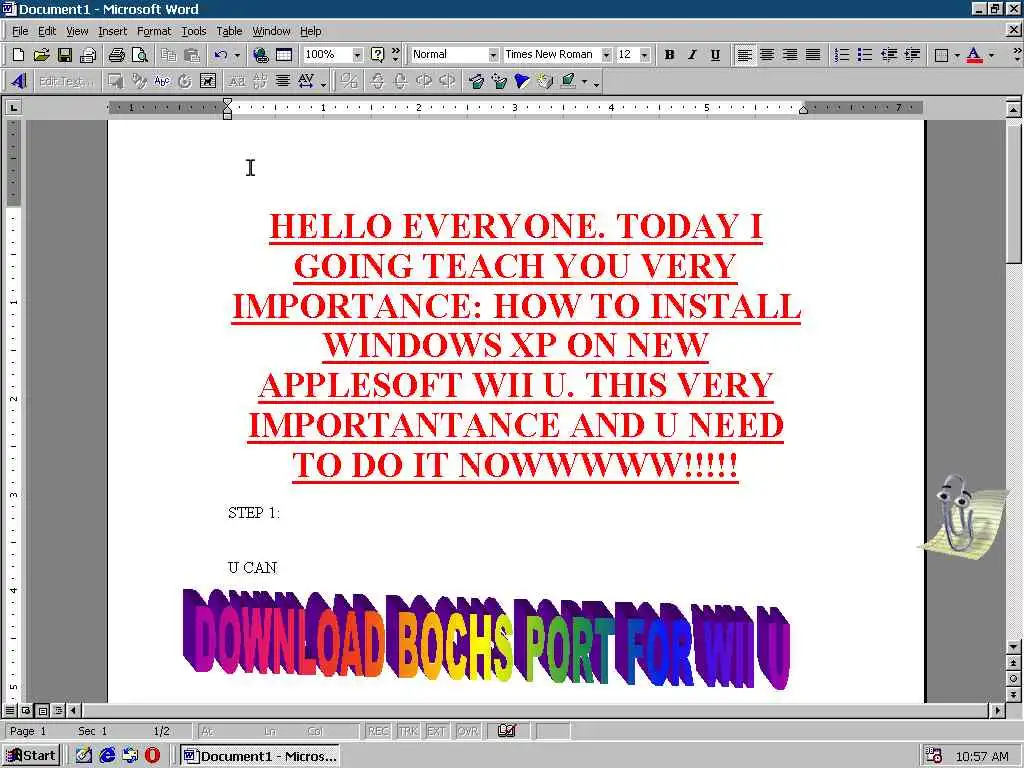The image size is (1024, 768).
Task: Toggle Italic formatting
Action: coord(692,55)
